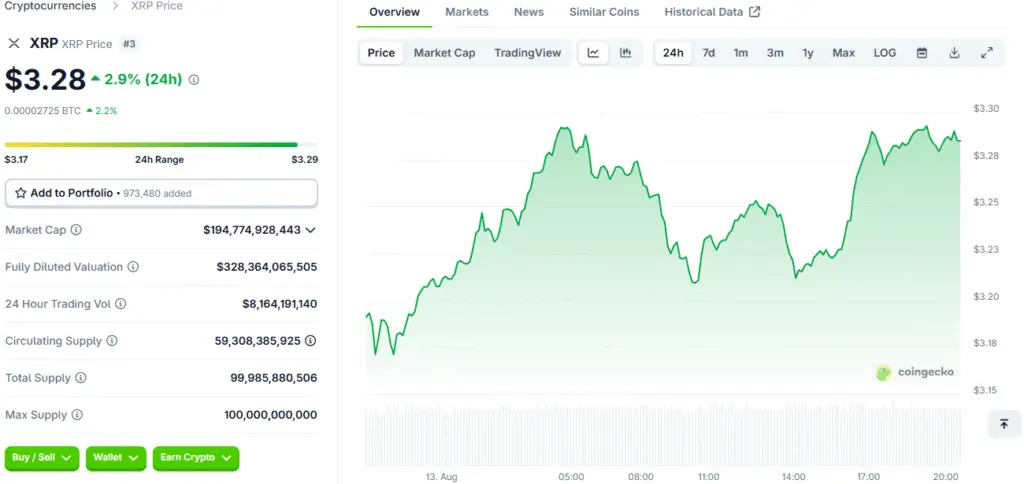This screenshot has width=1024, height=484.
Task: Click info icon beside Fully Diluted Valuation
Action: coord(133,266)
